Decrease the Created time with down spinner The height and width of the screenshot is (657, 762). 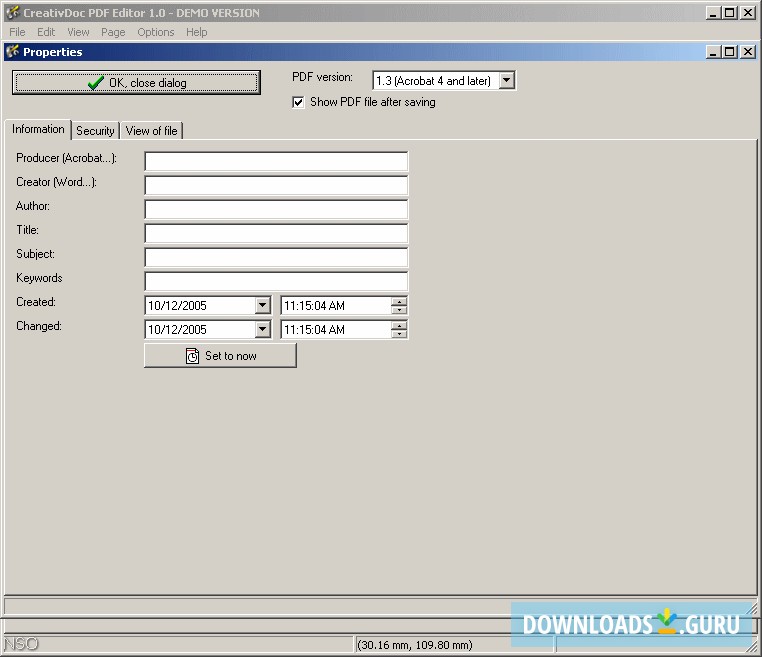(x=399, y=310)
